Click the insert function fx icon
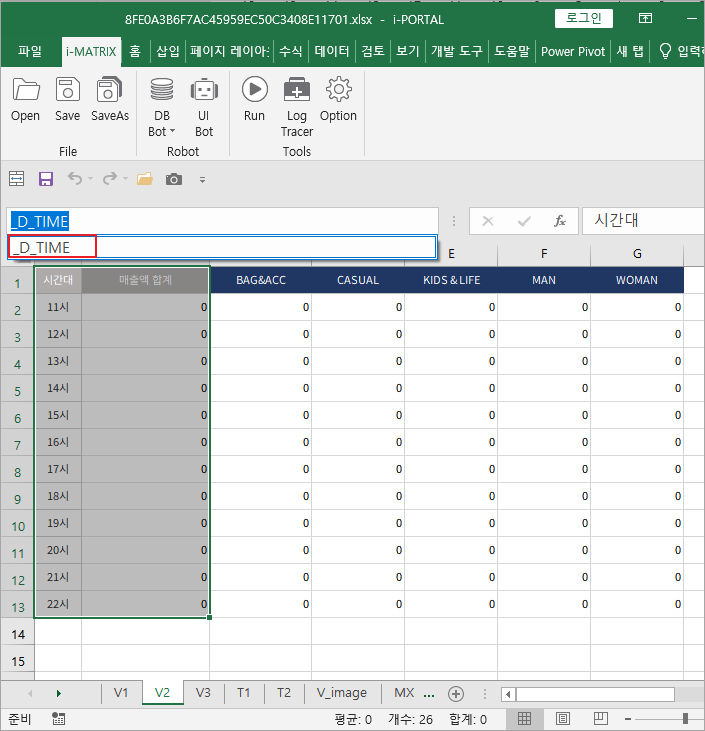The width and height of the screenshot is (705, 731). (560, 221)
